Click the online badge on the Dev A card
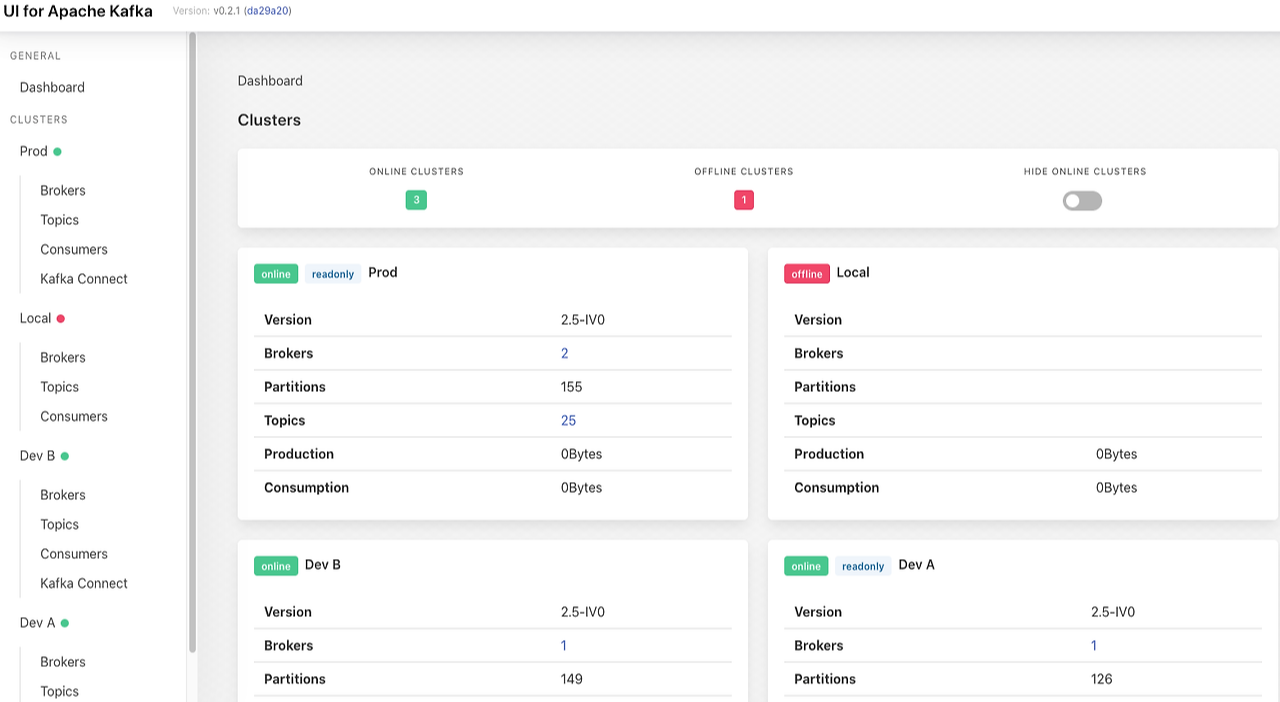1280x702 pixels. [x=806, y=566]
